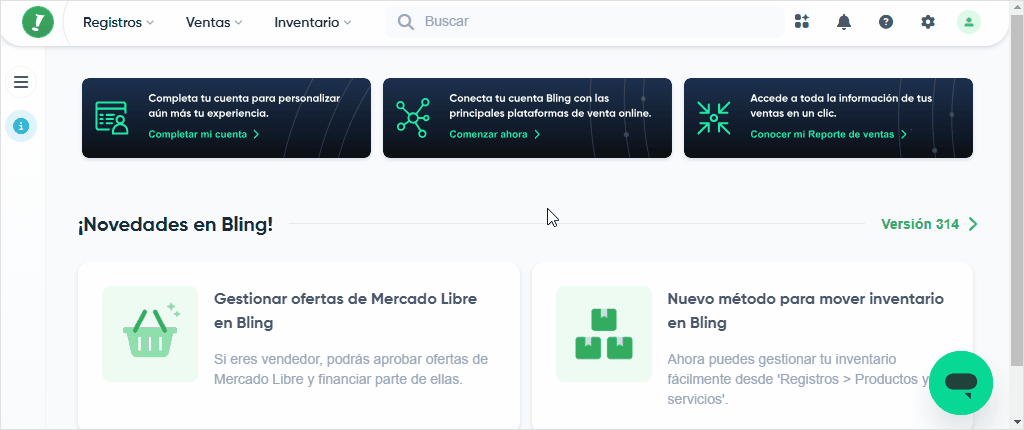Expand the Registros menu
The width and height of the screenshot is (1024, 430).
coord(118,22)
